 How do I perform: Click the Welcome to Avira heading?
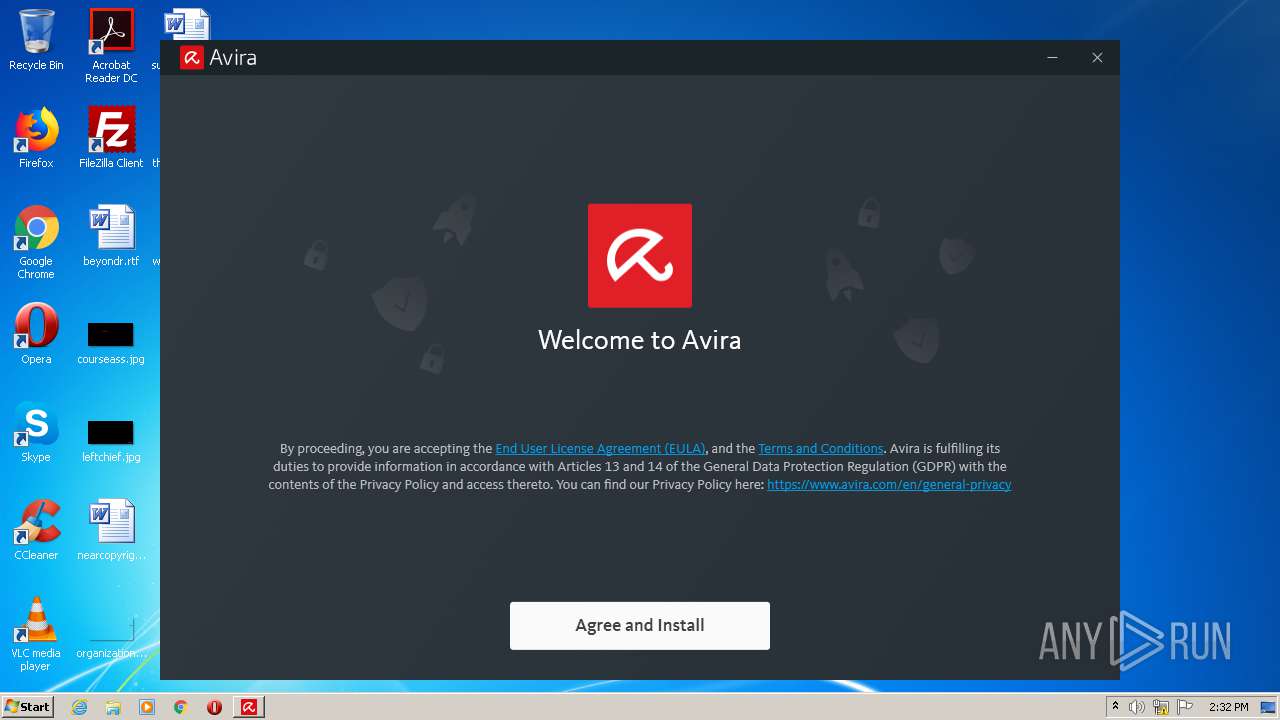pos(640,340)
